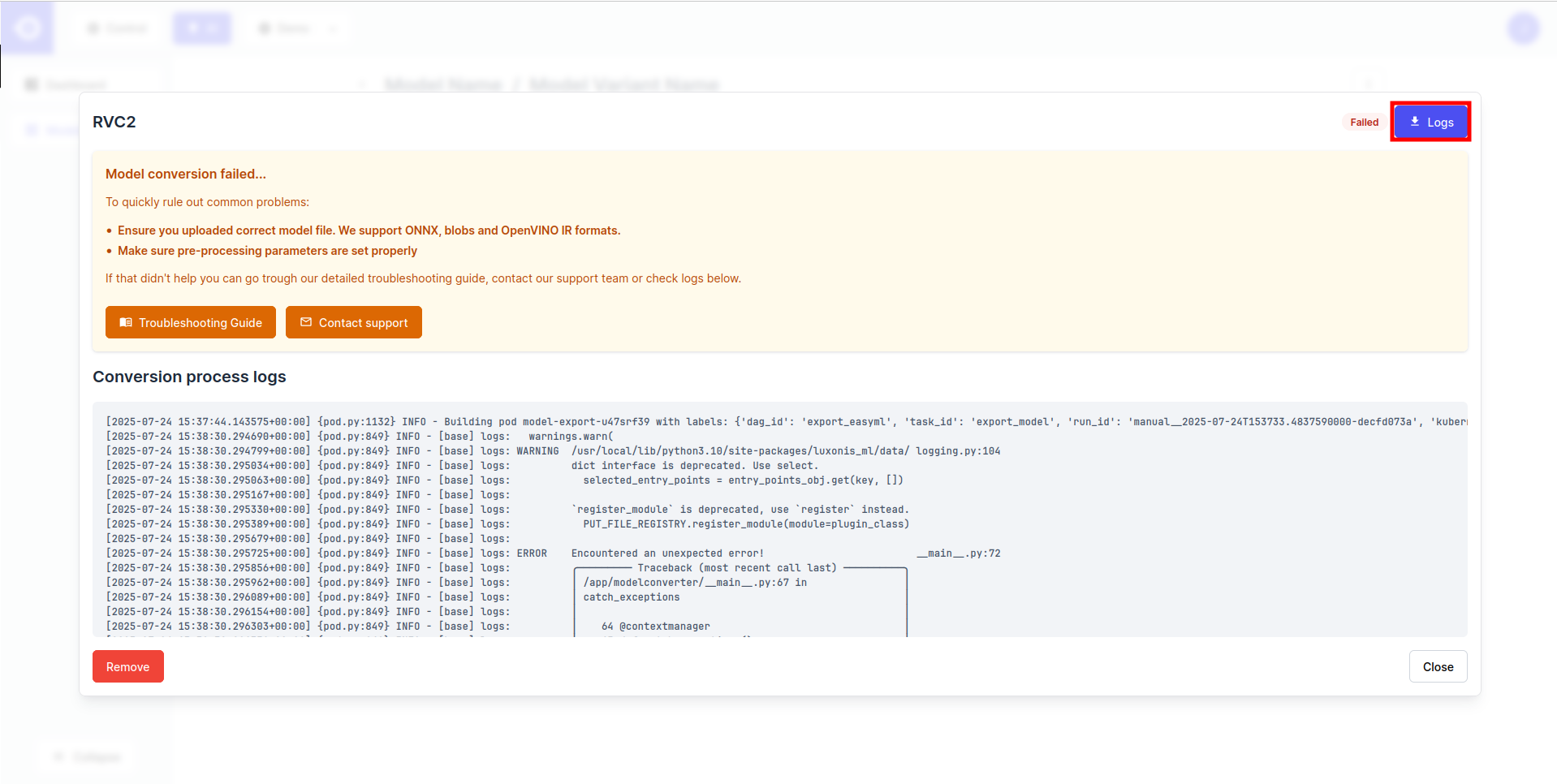Screen dimensions: 1557x784
Task: Click the red Failed status badge
Action: [x=1364, y=122]
